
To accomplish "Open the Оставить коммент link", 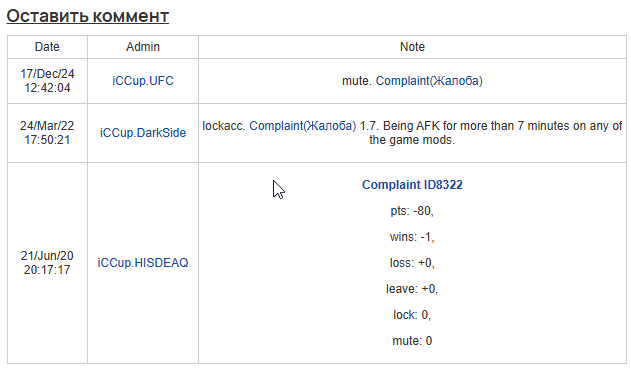I will pyautogui.click(x=88, y=16).
